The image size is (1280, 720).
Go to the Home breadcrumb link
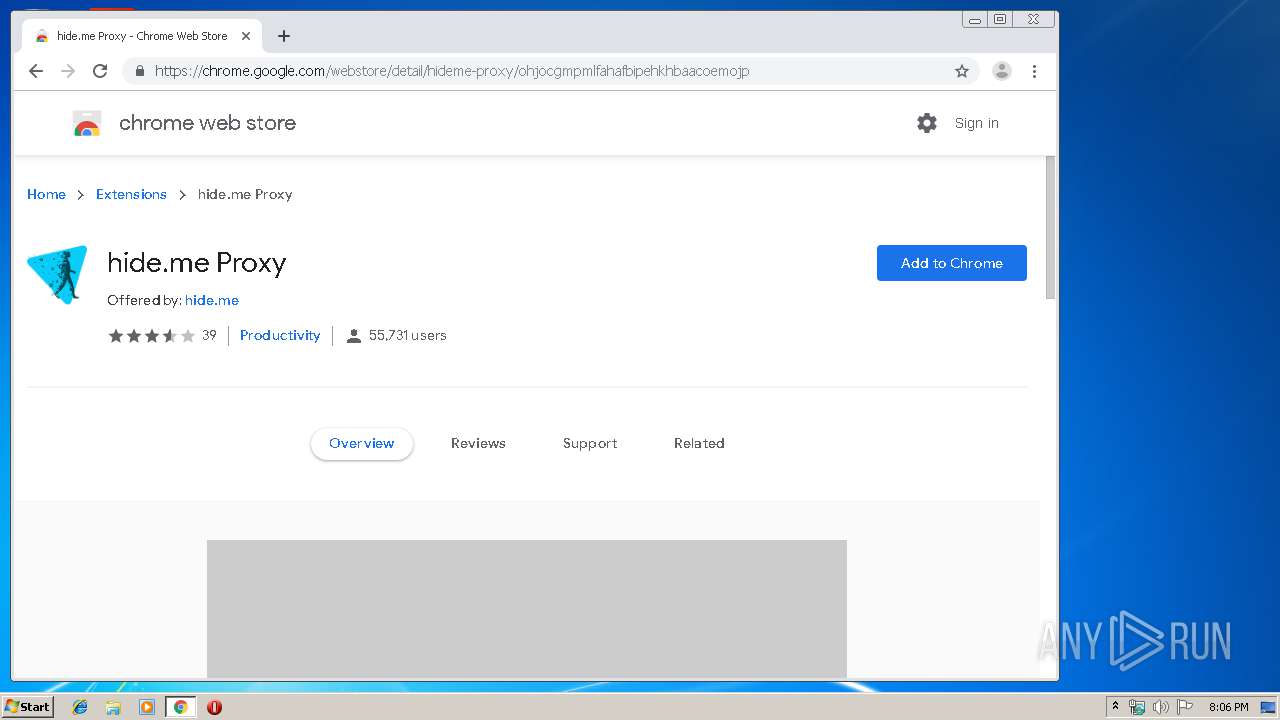tap(46, 194)
